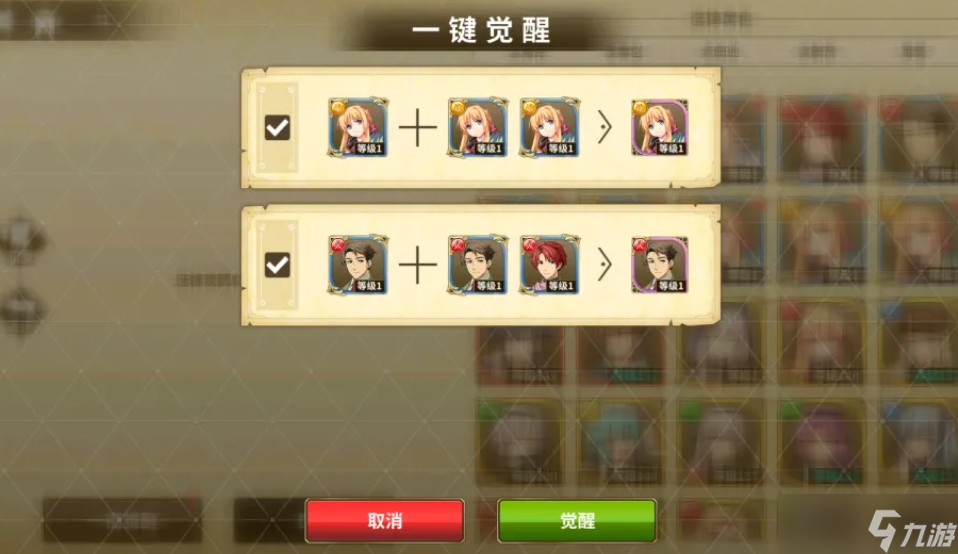
Task: Click arrow chevron in brown-haired man row
Action: (x=604, y=264)
